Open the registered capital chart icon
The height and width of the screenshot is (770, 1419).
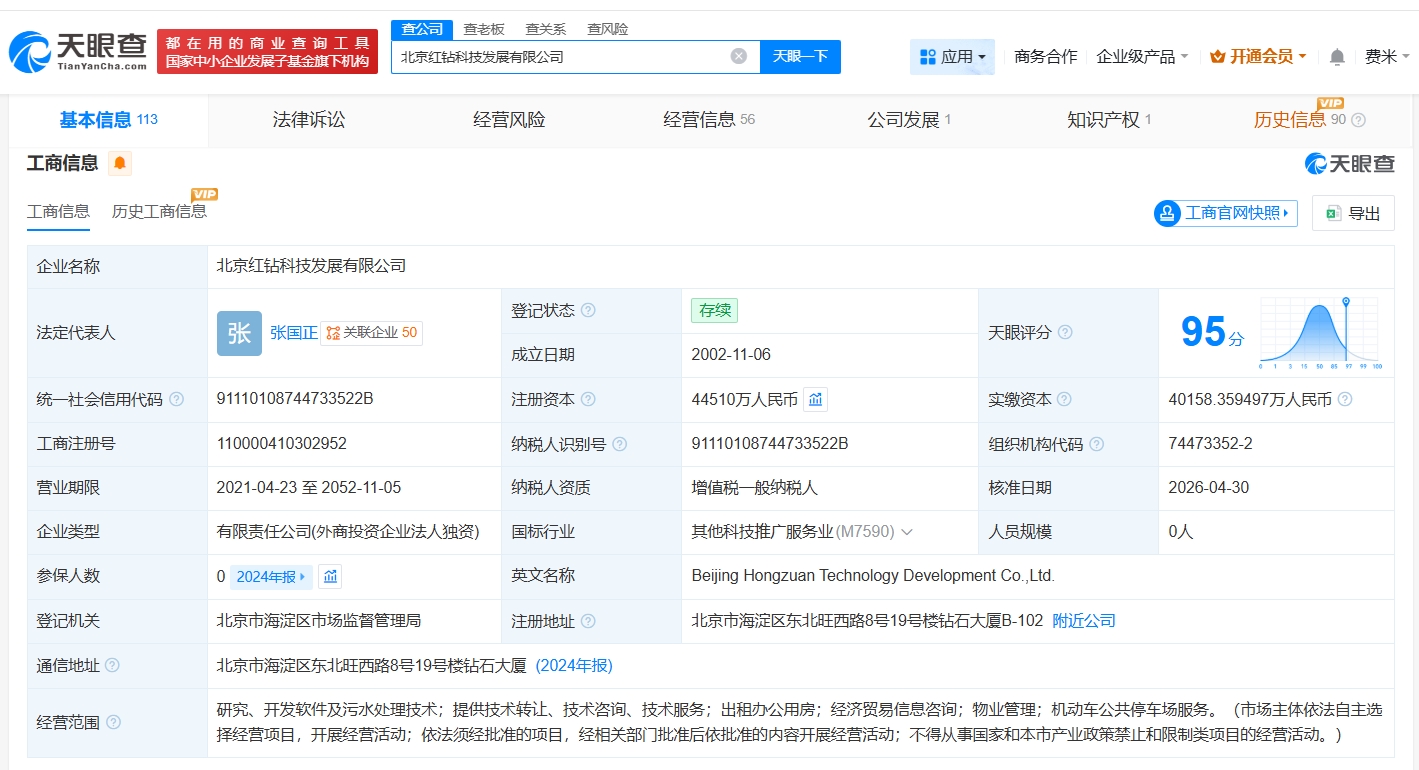coord(816,399)
